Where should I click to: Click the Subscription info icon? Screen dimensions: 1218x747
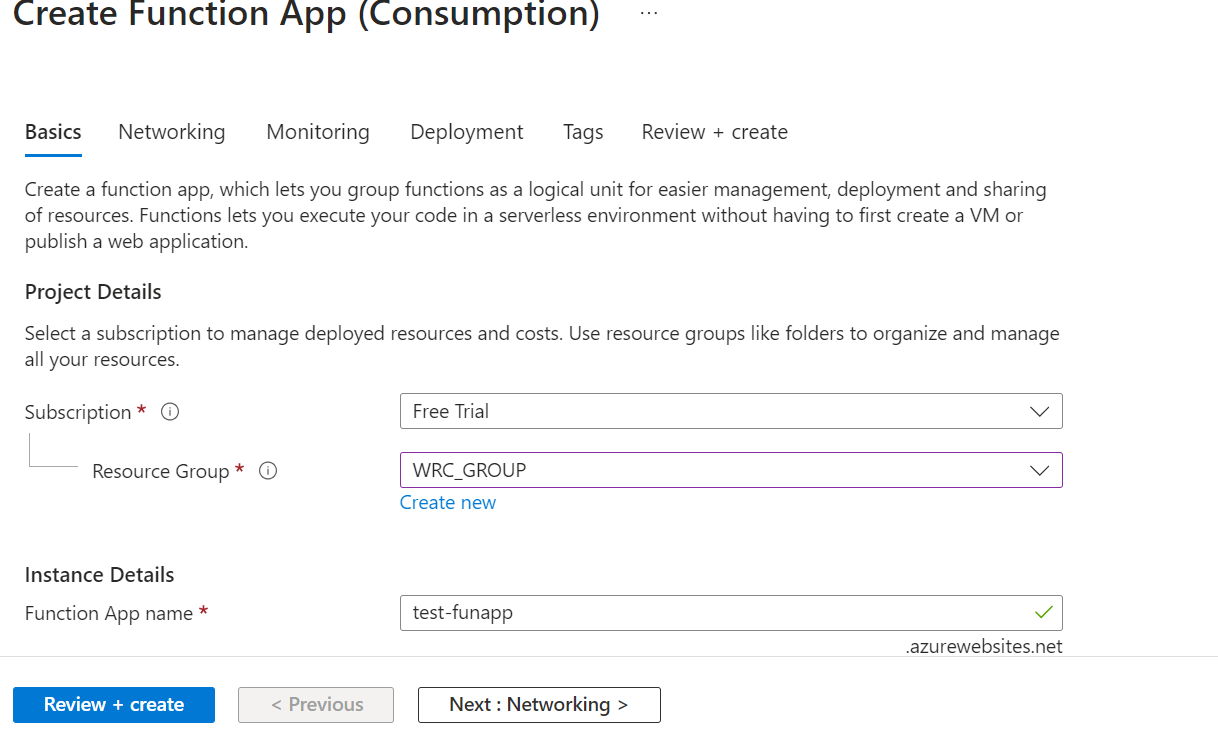coord(170,412)
